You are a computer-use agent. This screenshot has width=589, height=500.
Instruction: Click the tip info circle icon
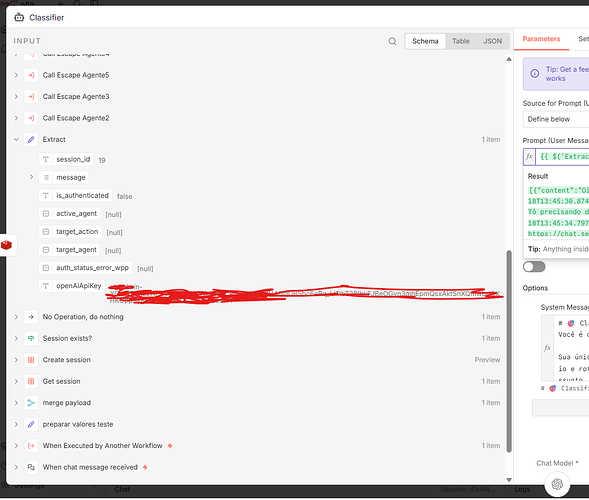coord(535,74)
